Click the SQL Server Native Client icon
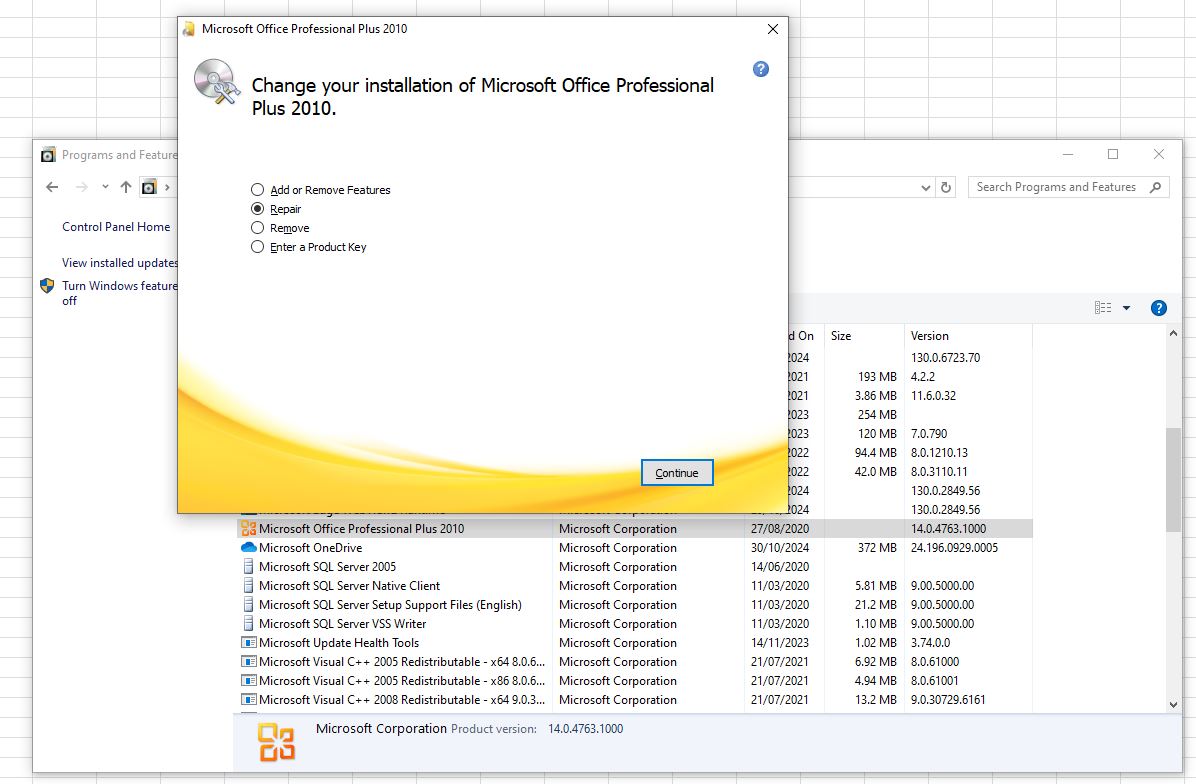 pos(248,586)
